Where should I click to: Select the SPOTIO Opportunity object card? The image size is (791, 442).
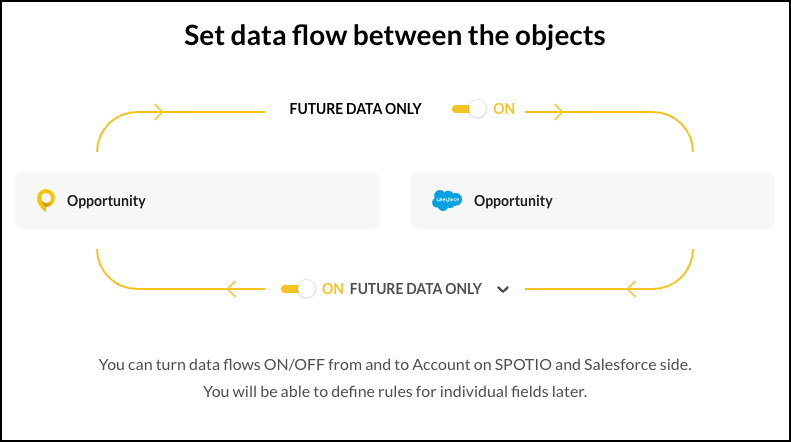[x=197, y=200]
